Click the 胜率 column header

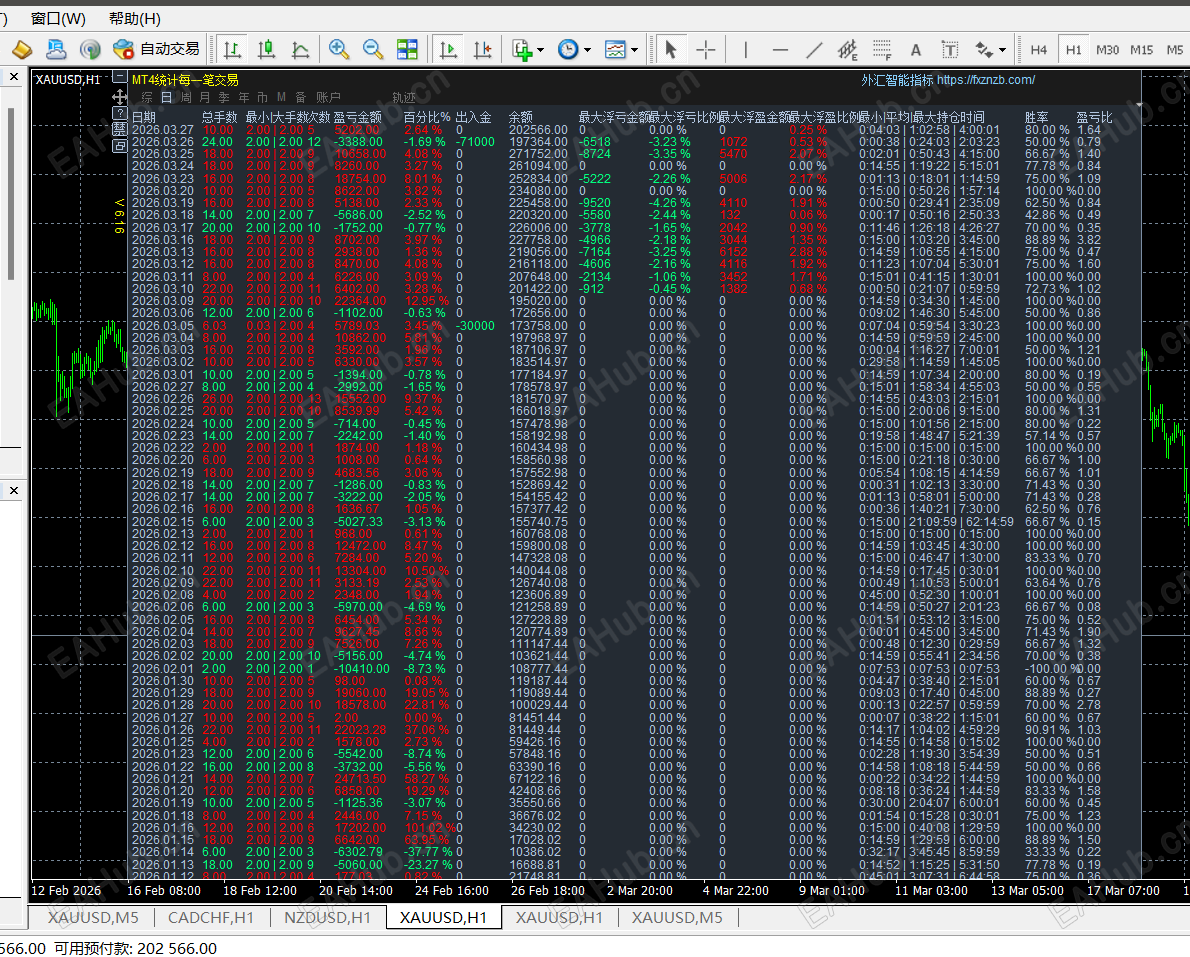pos(1037,117)
